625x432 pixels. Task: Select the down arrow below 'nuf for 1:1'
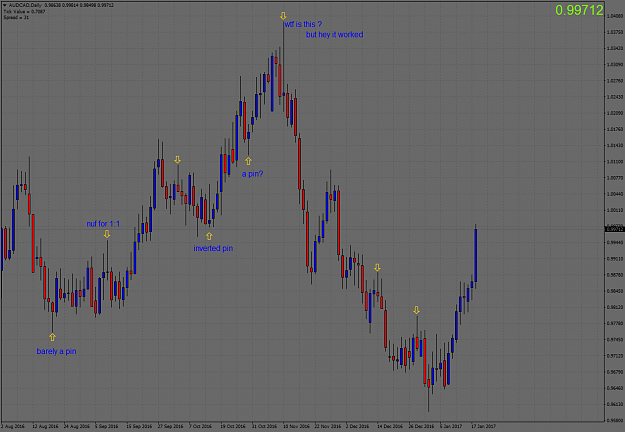tap(107, 234)
